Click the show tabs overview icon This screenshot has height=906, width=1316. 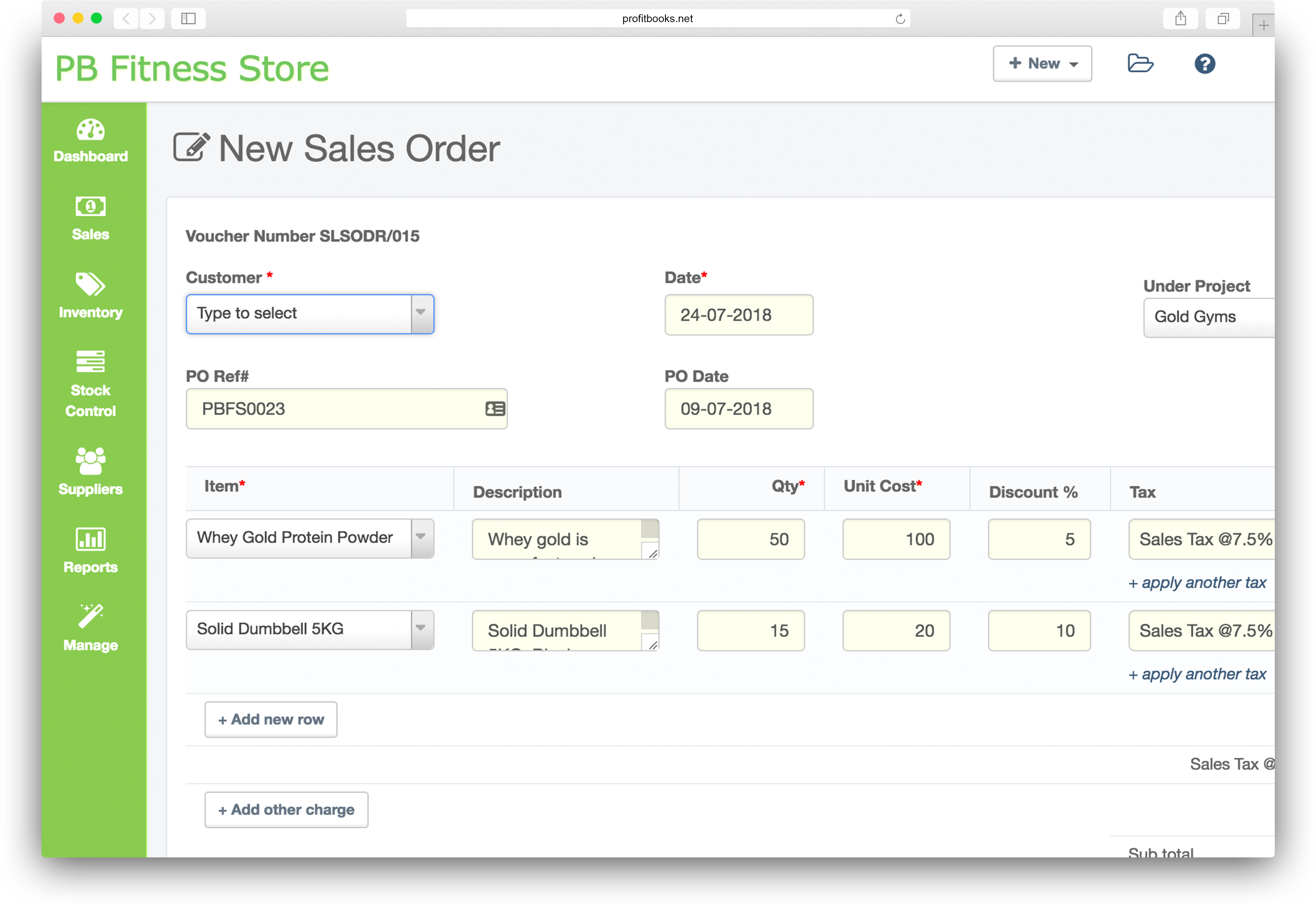pyautogui.click(x=1223, y=19)
